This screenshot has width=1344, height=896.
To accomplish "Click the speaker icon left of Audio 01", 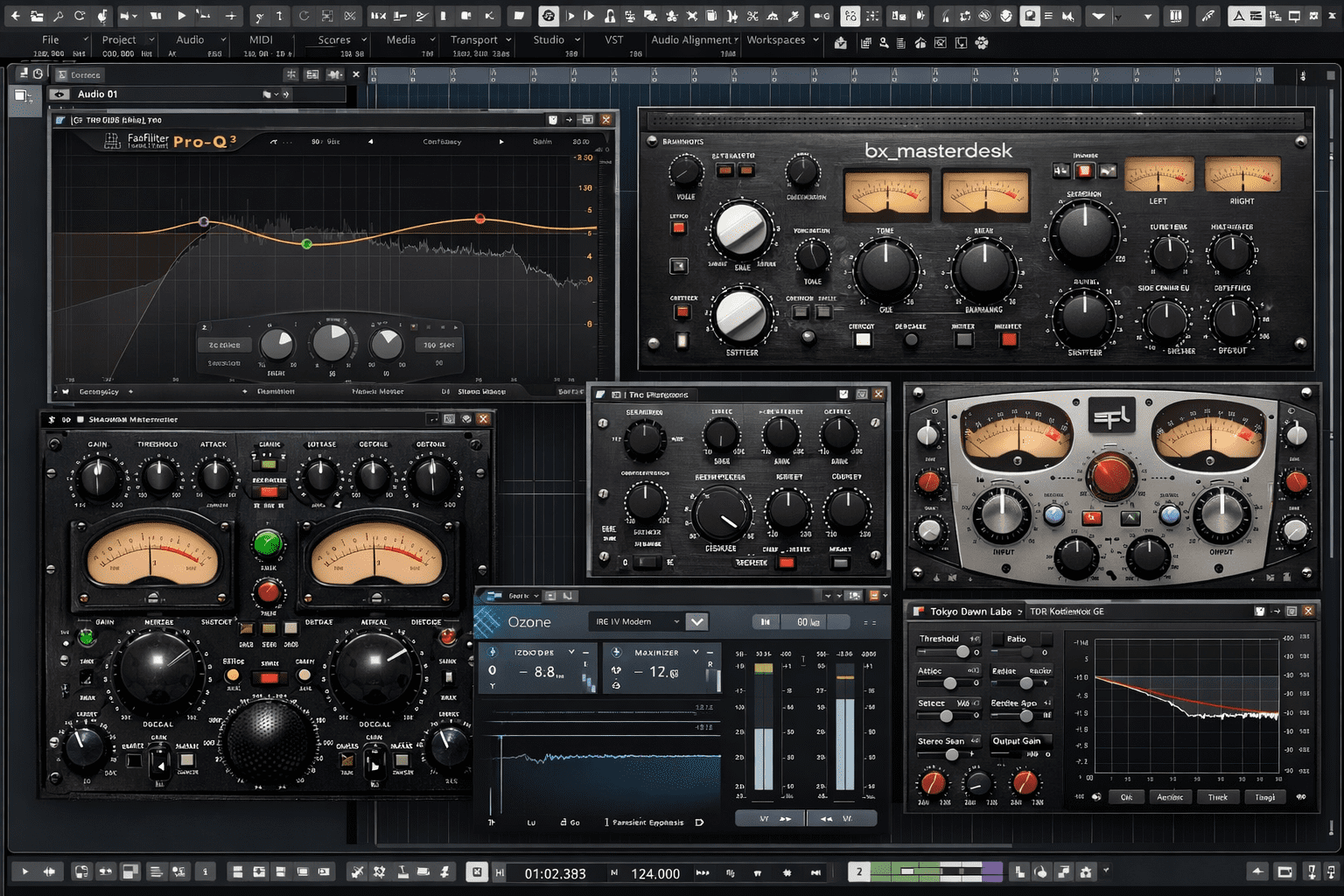I will pyautogui.click(x=59, y=94).
